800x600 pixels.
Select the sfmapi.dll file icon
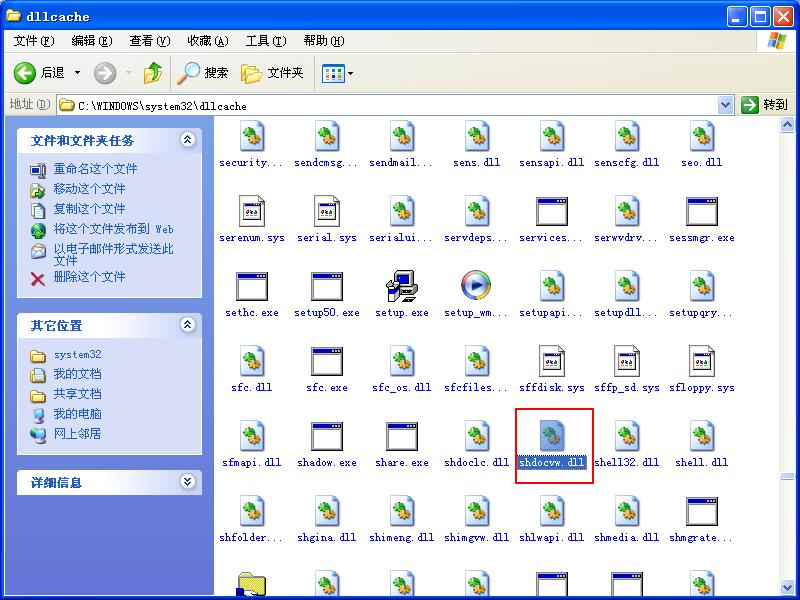pyautogui.click(x=252, y=436)
